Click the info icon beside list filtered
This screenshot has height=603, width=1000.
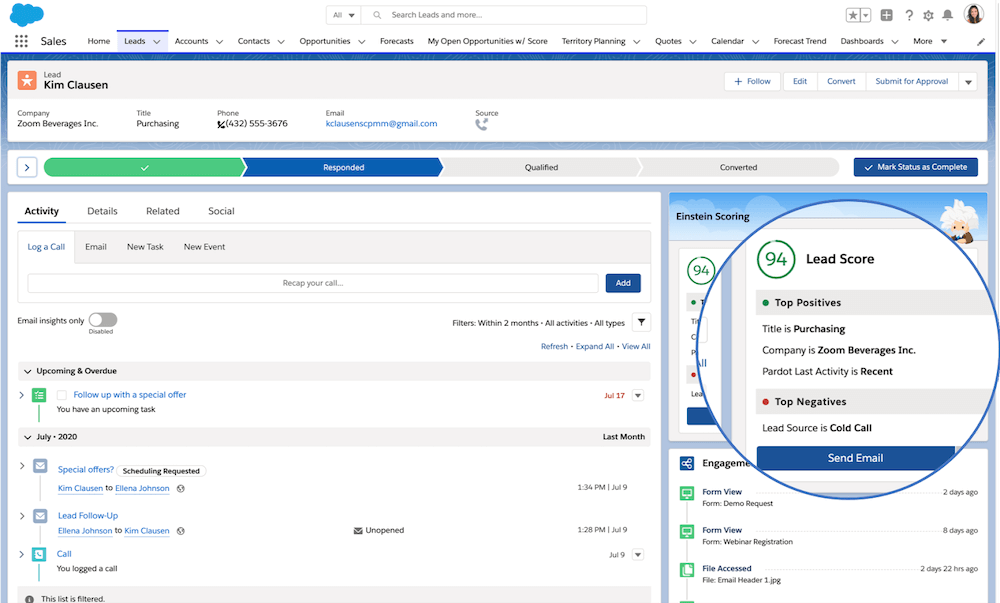(x=29, y=599)
